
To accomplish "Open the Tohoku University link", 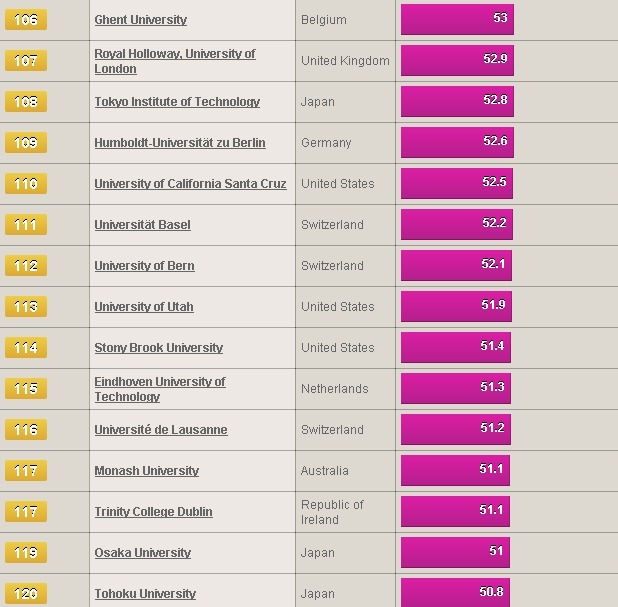I will point(145,594).
